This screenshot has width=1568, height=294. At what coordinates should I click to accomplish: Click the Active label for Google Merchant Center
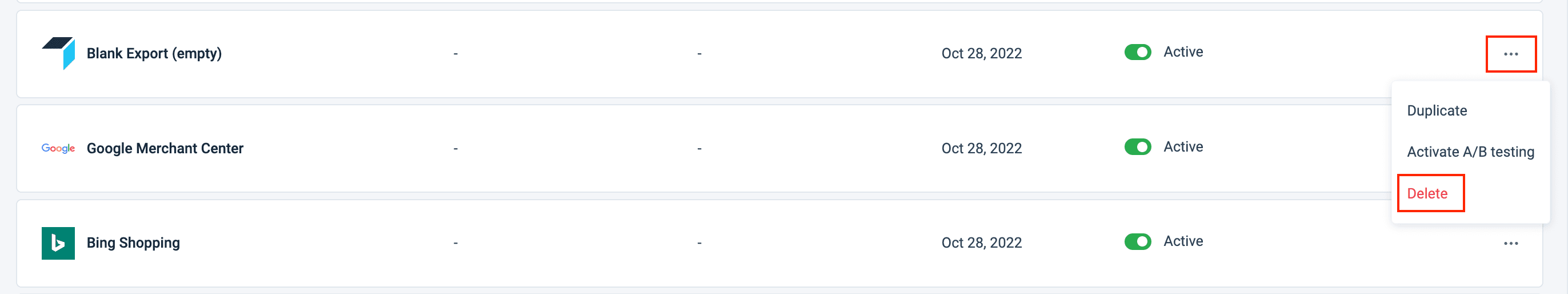[x=1183, y=148]
